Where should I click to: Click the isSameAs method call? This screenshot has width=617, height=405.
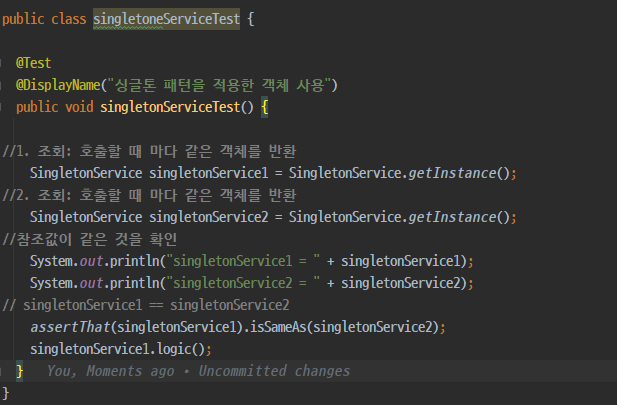click(278, 327)
